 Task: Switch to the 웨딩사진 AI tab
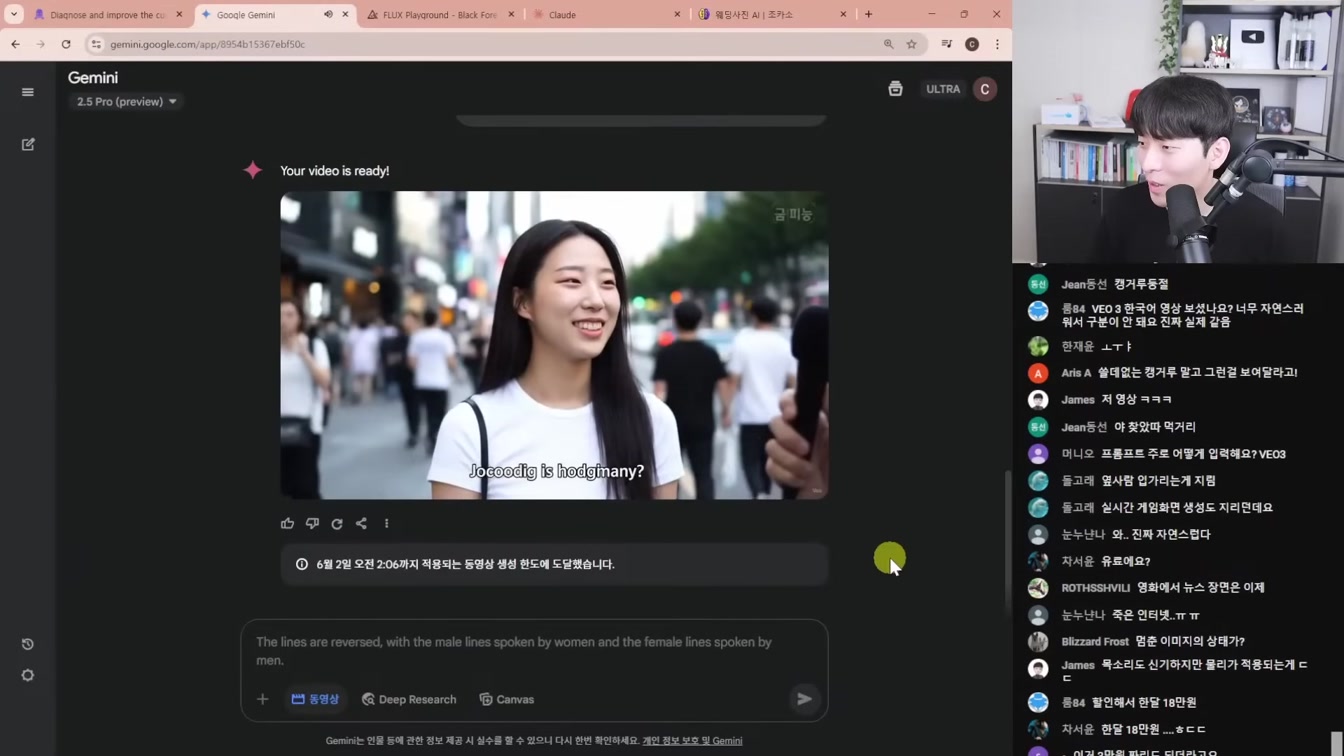(x=772, y=14)
